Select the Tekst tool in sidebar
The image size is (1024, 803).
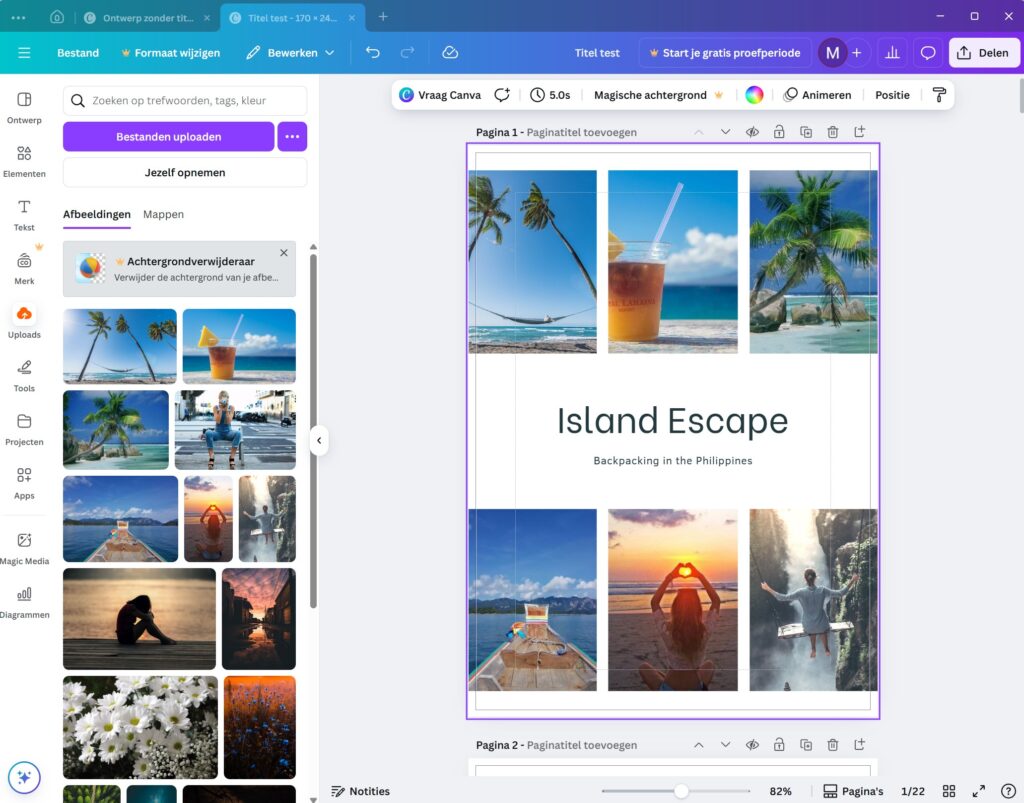click(24, 214)
